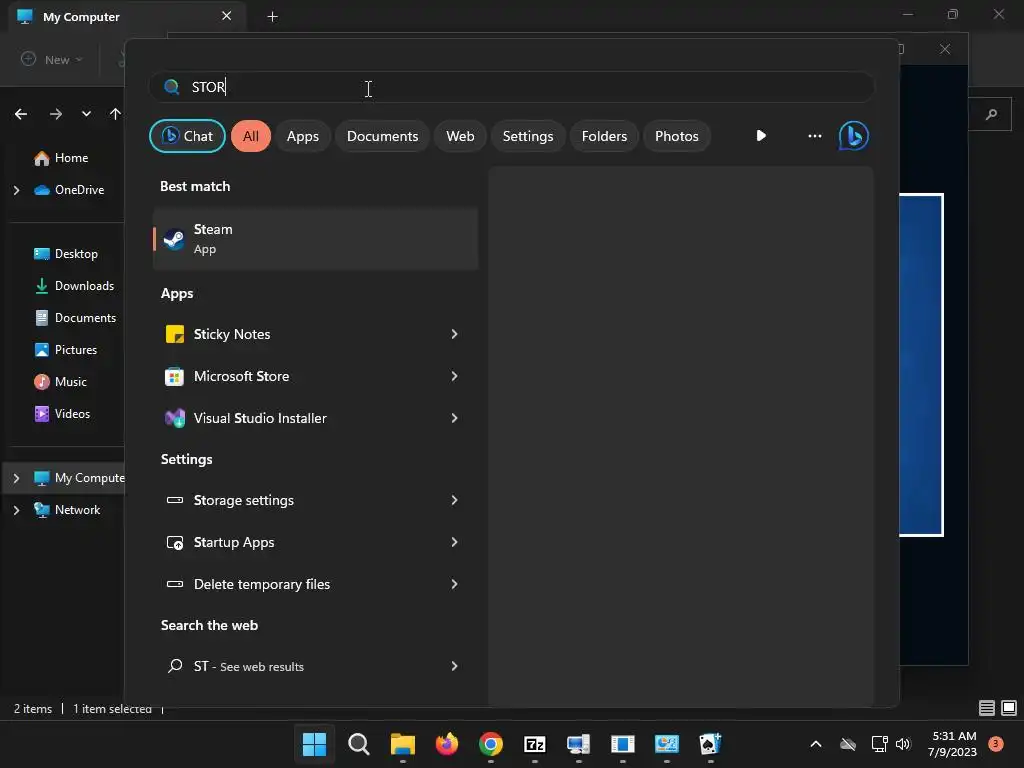Open 7-Zip from the taskbar
The width and height of the screenshot is (1024, 768).
(535, 744)
